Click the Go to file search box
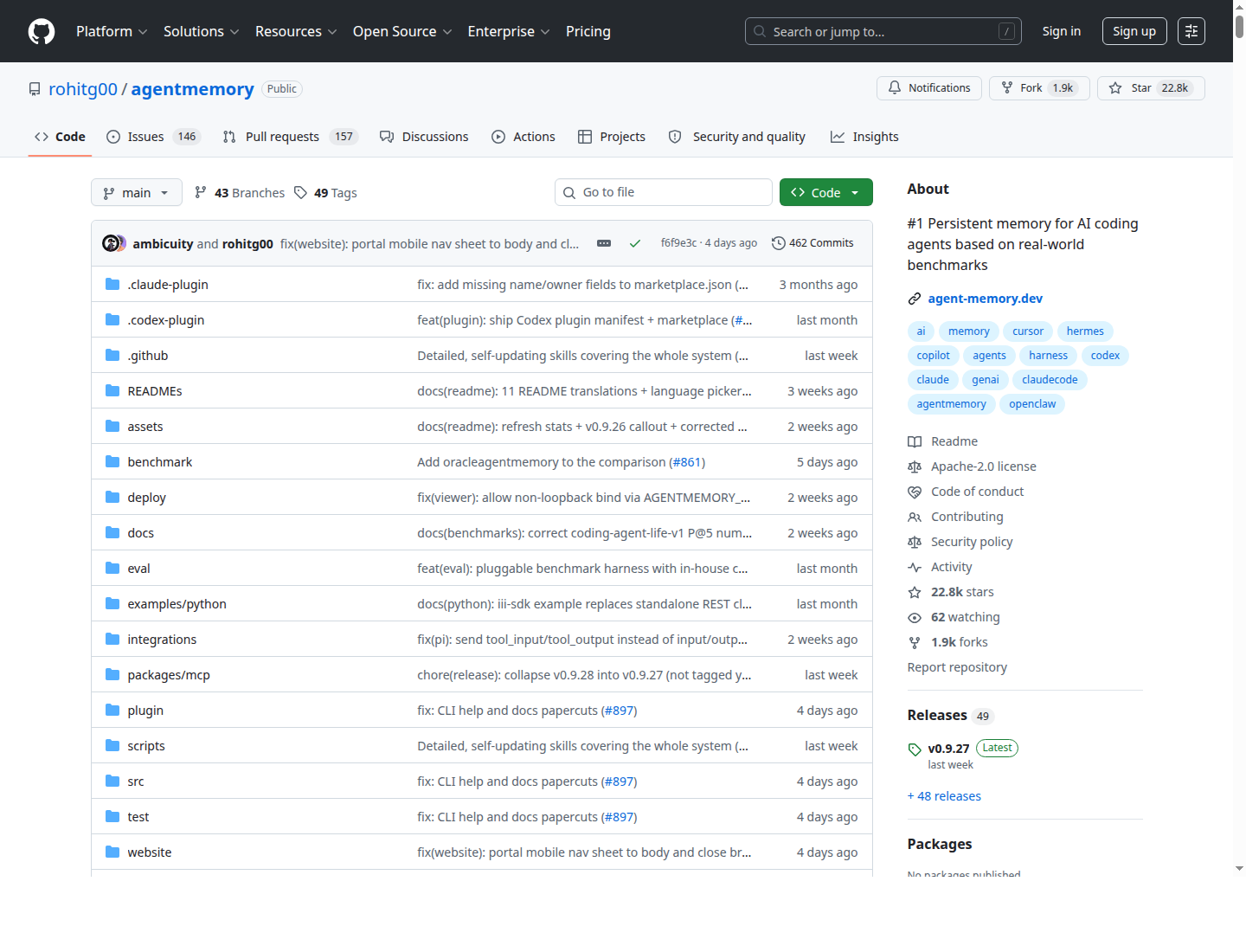 click(x=664, y=192)
